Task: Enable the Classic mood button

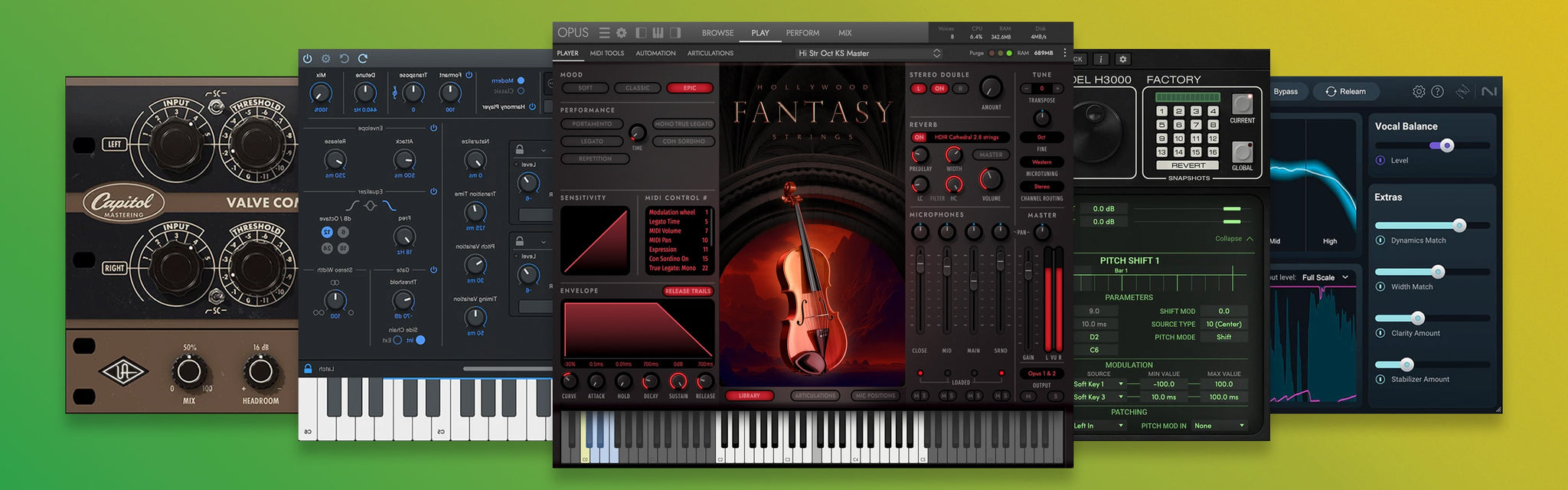Action: 637,88
